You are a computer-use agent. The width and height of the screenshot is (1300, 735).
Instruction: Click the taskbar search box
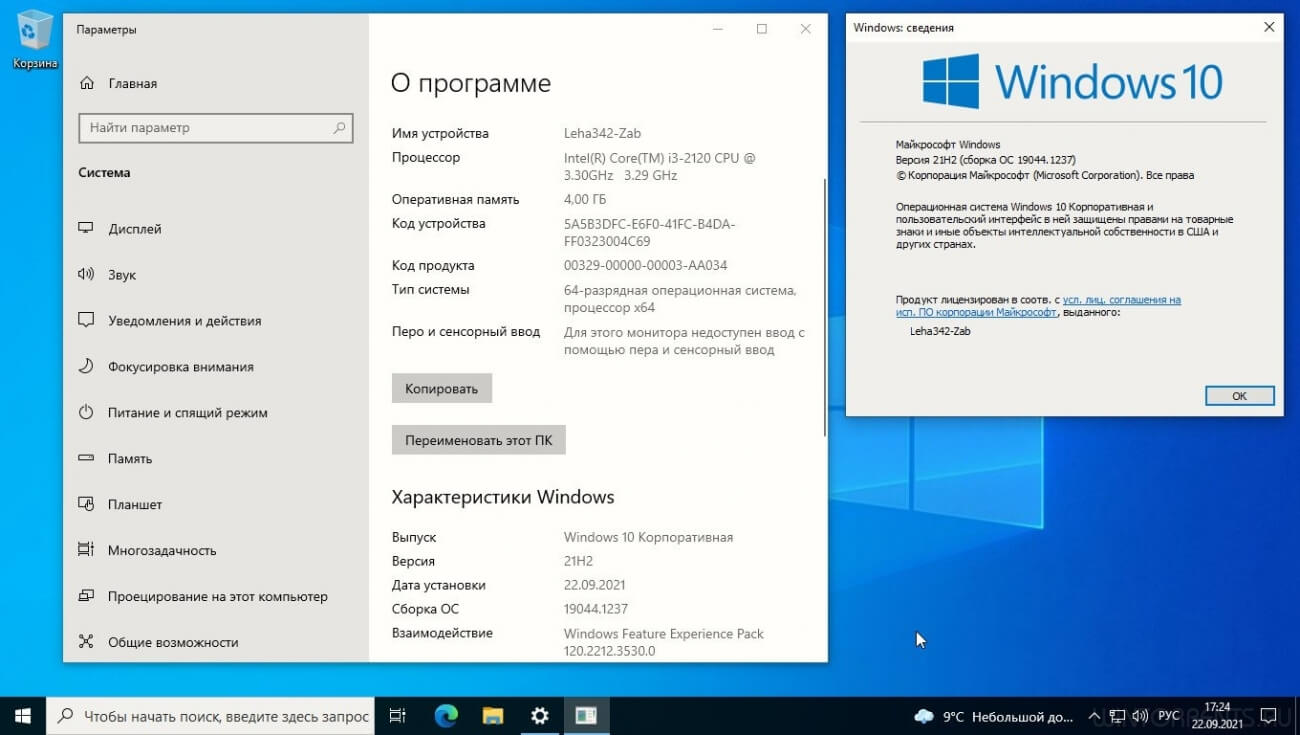(209, 716)
